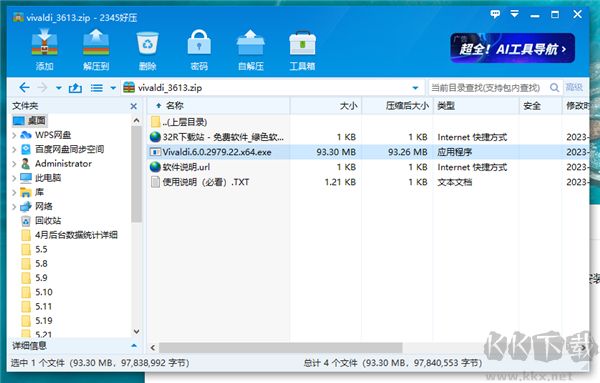Select the 库 library icon
The image size is (600, 383).
[26, 192]
